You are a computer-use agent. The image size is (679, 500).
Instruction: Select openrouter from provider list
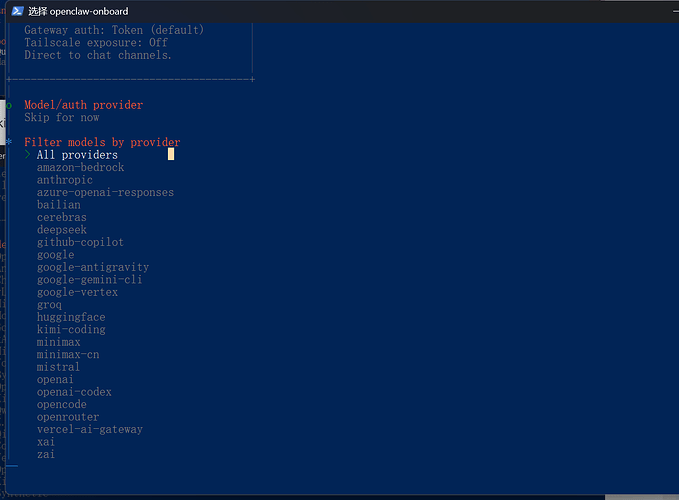(68, 417)
